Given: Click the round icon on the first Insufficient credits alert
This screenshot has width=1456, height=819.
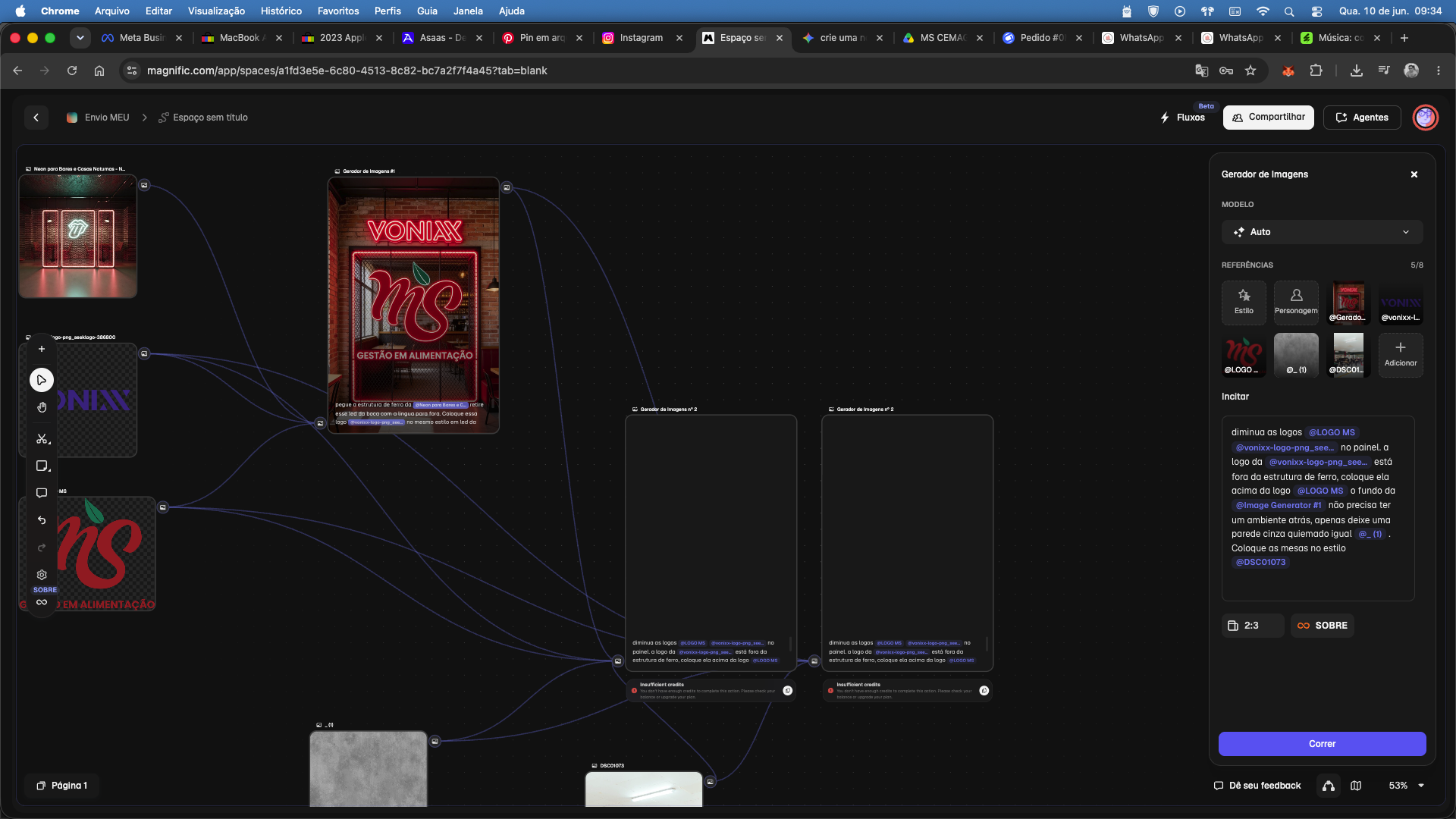Looking at the screenshot, I should (788, 690).
